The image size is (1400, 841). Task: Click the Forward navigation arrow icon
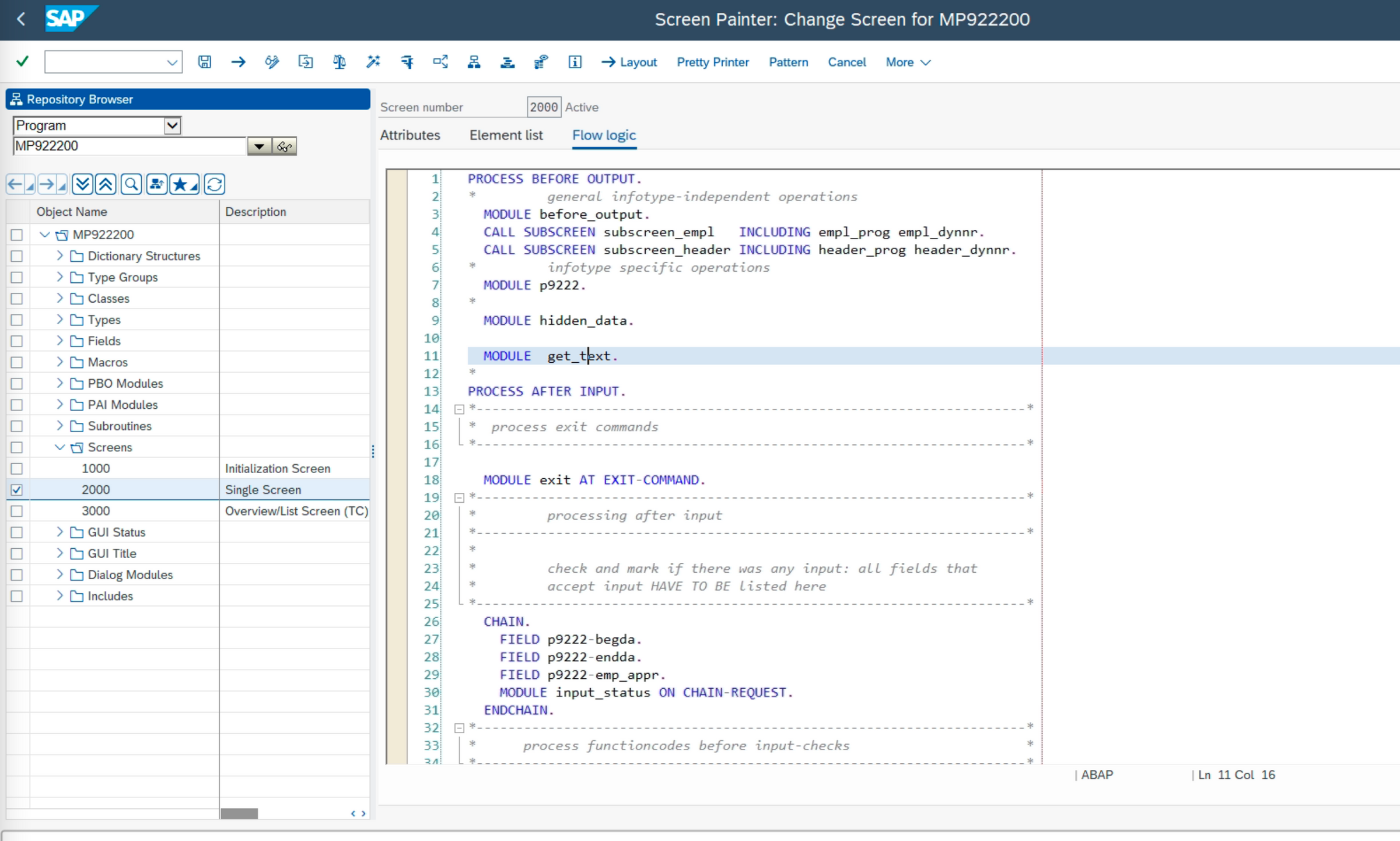point(47,184)
